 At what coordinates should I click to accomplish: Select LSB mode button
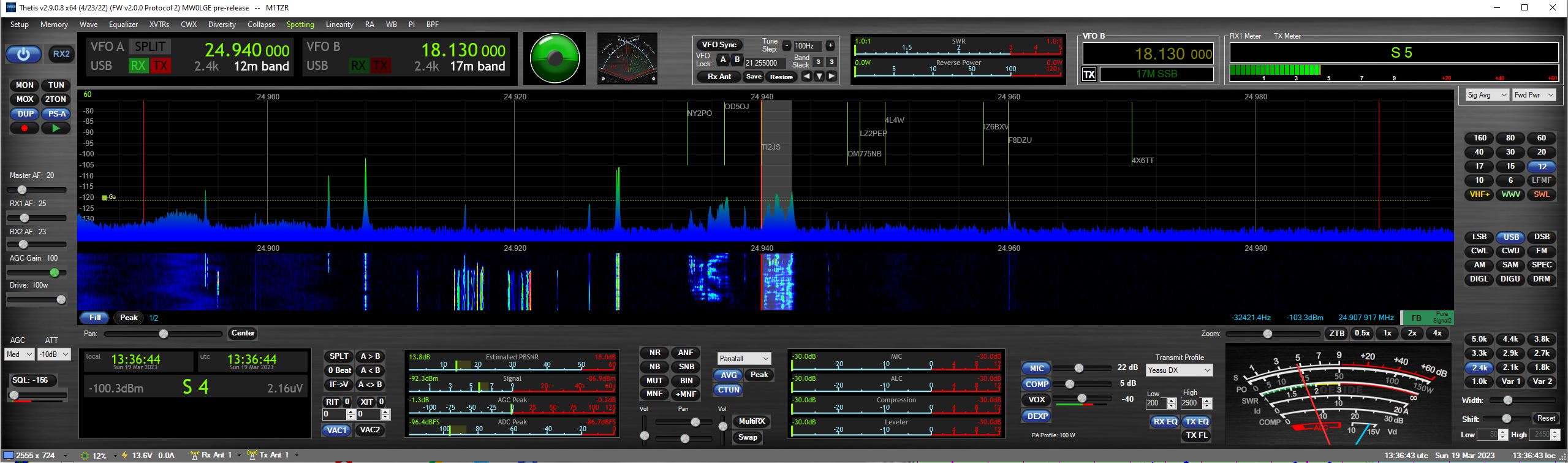click(1479, 237)
